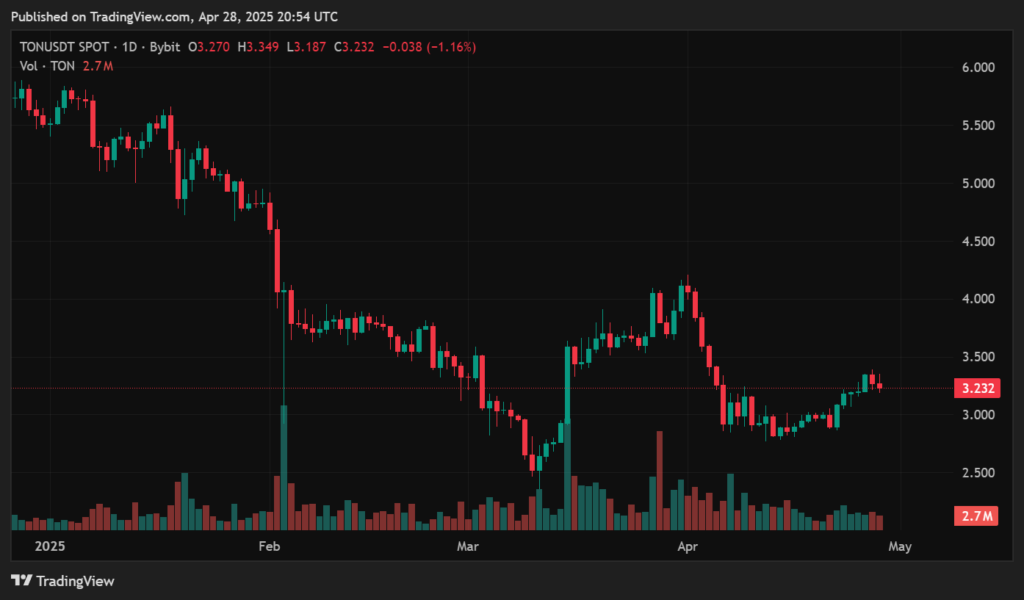Click the Mar label on time axis
This screenshot has width=1024, height=600.
click(x=468, y=546)
